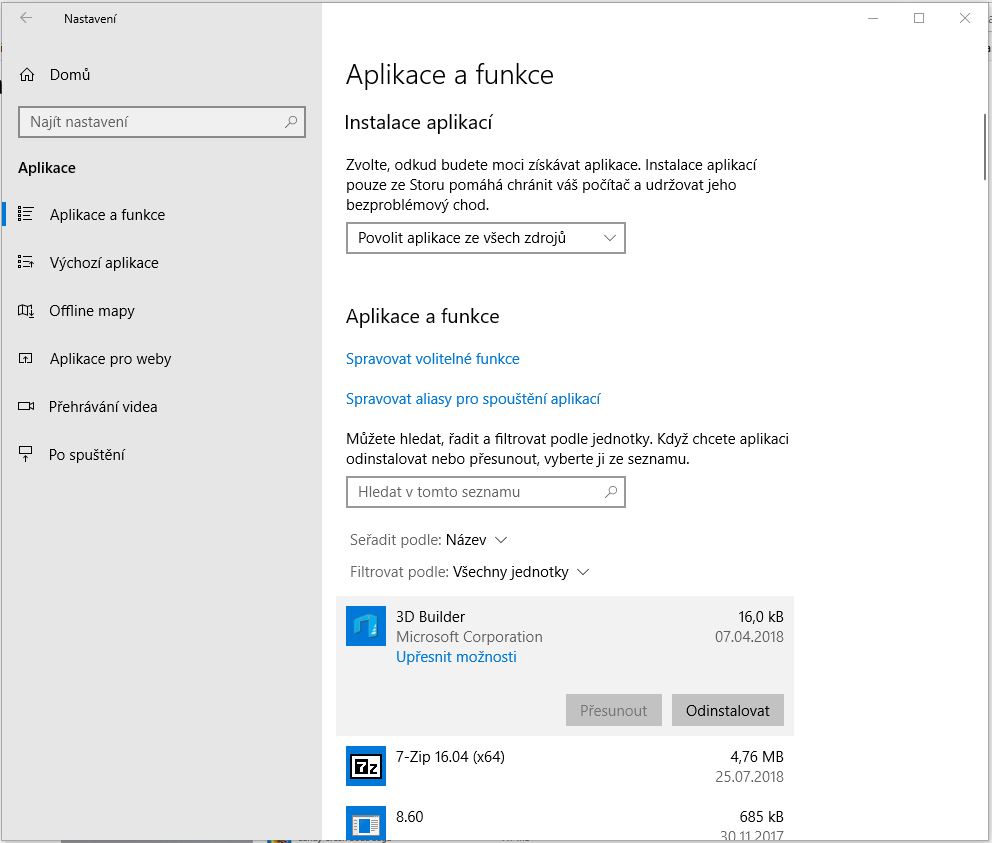Open the Spravovat volitelné funkce link
992x843 pixels.
pyautogui.click(x=433, y=359)
